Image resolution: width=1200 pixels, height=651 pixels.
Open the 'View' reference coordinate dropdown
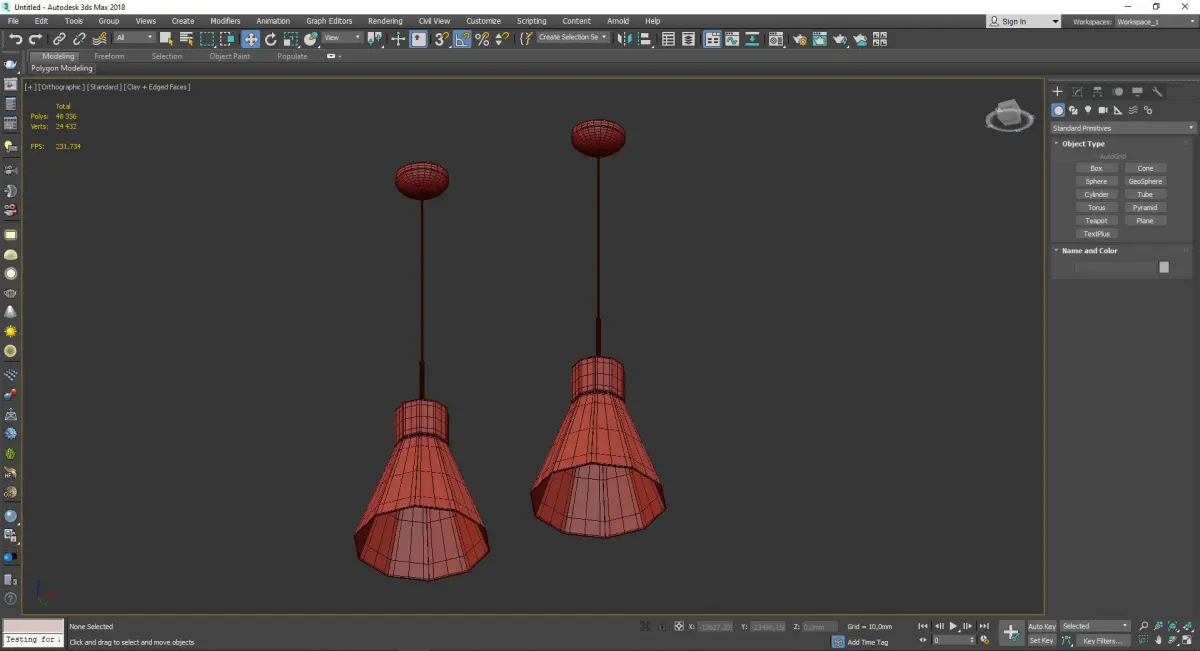[342, 38]
